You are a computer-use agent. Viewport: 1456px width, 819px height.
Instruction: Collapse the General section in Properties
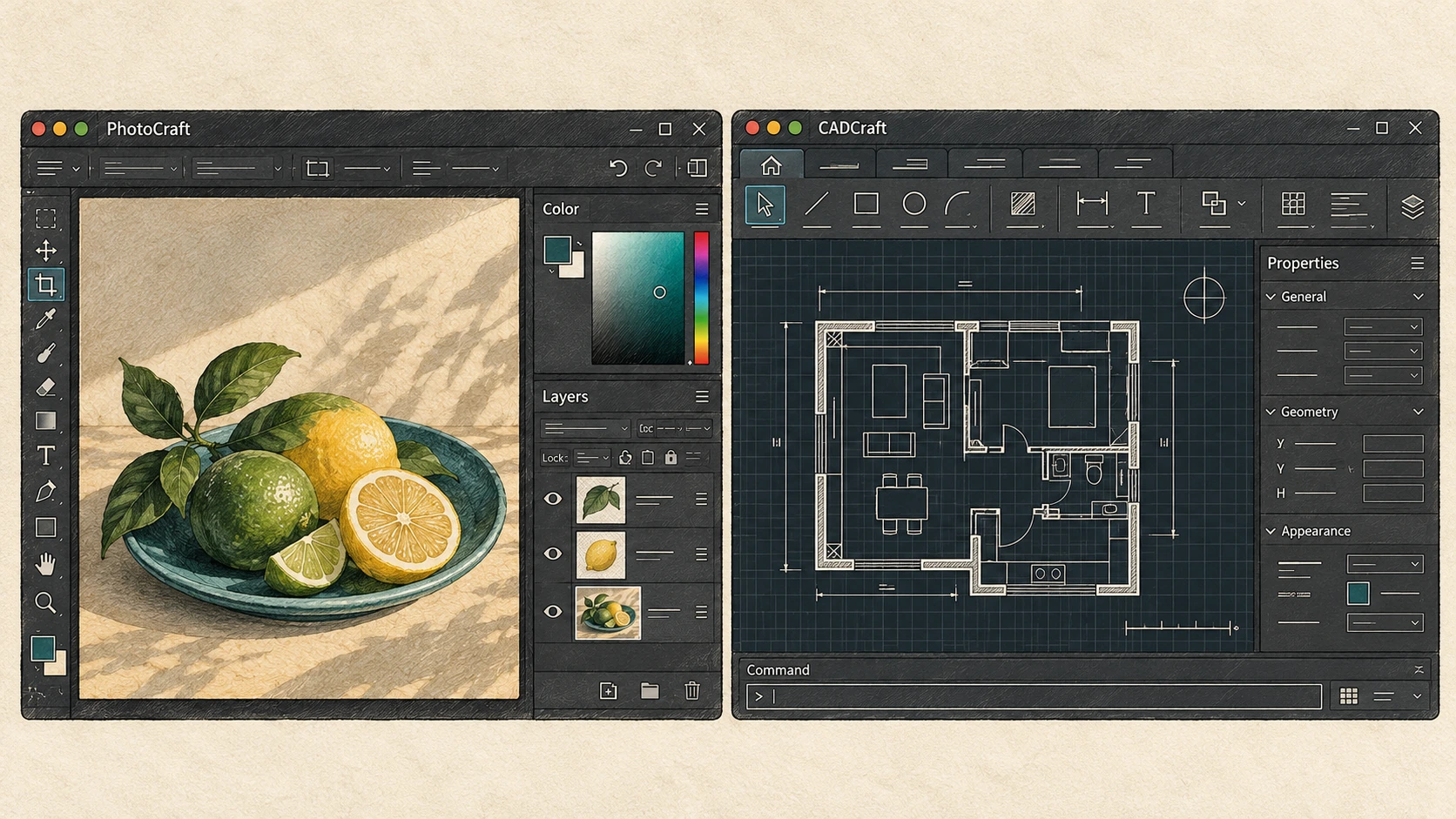tap(1271, 297)
